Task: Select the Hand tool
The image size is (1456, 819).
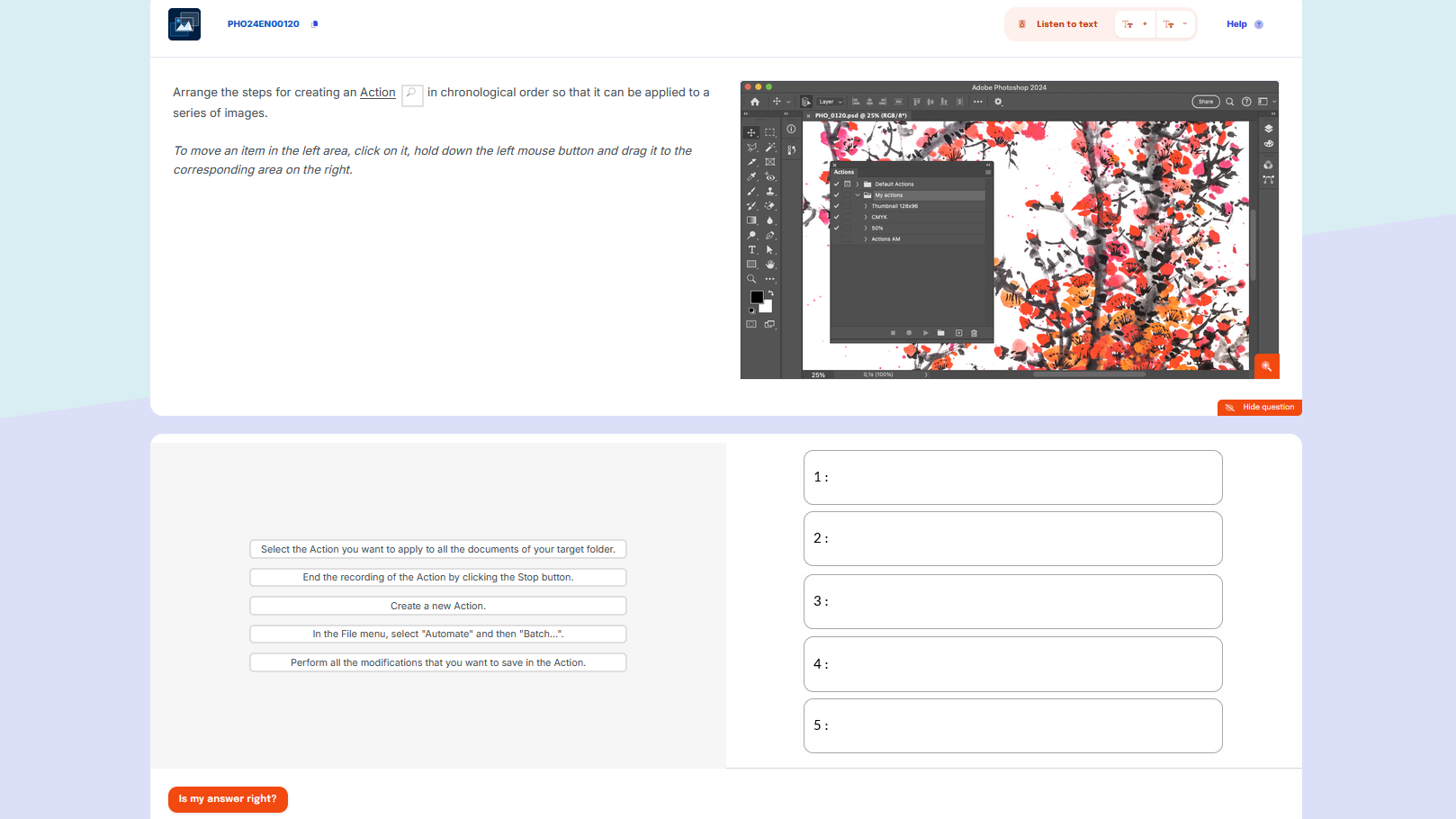Action: click(x=770, y=265)
